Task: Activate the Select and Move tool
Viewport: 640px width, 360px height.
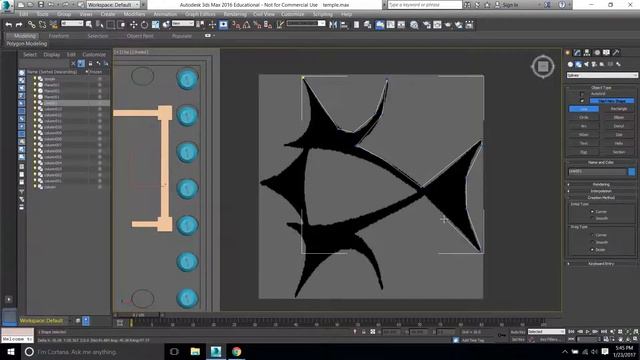Action: pyautogui.click(x=133, y=25)
